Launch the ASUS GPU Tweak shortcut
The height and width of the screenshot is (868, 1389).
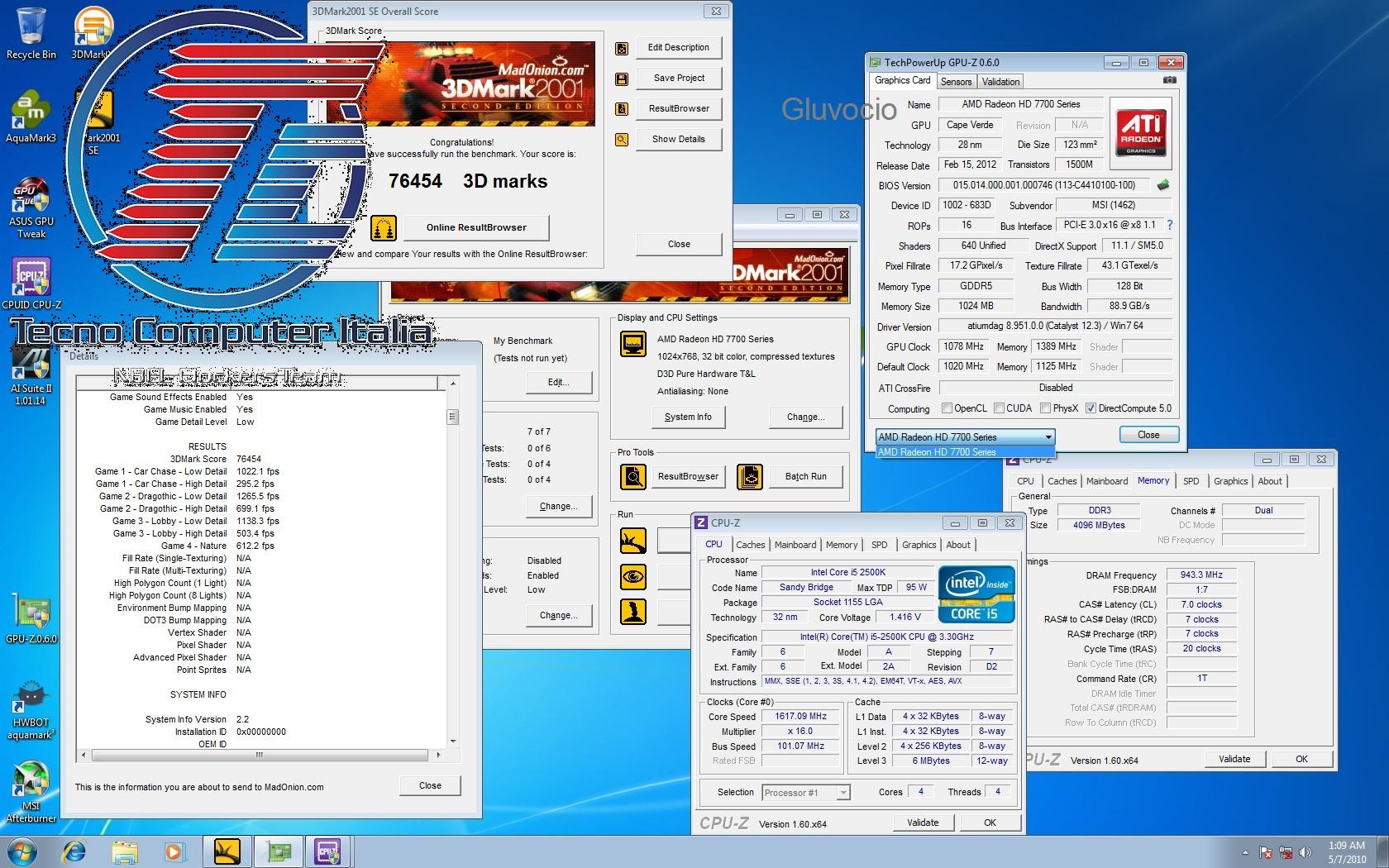pyautogui.click(x=31, y=208)
